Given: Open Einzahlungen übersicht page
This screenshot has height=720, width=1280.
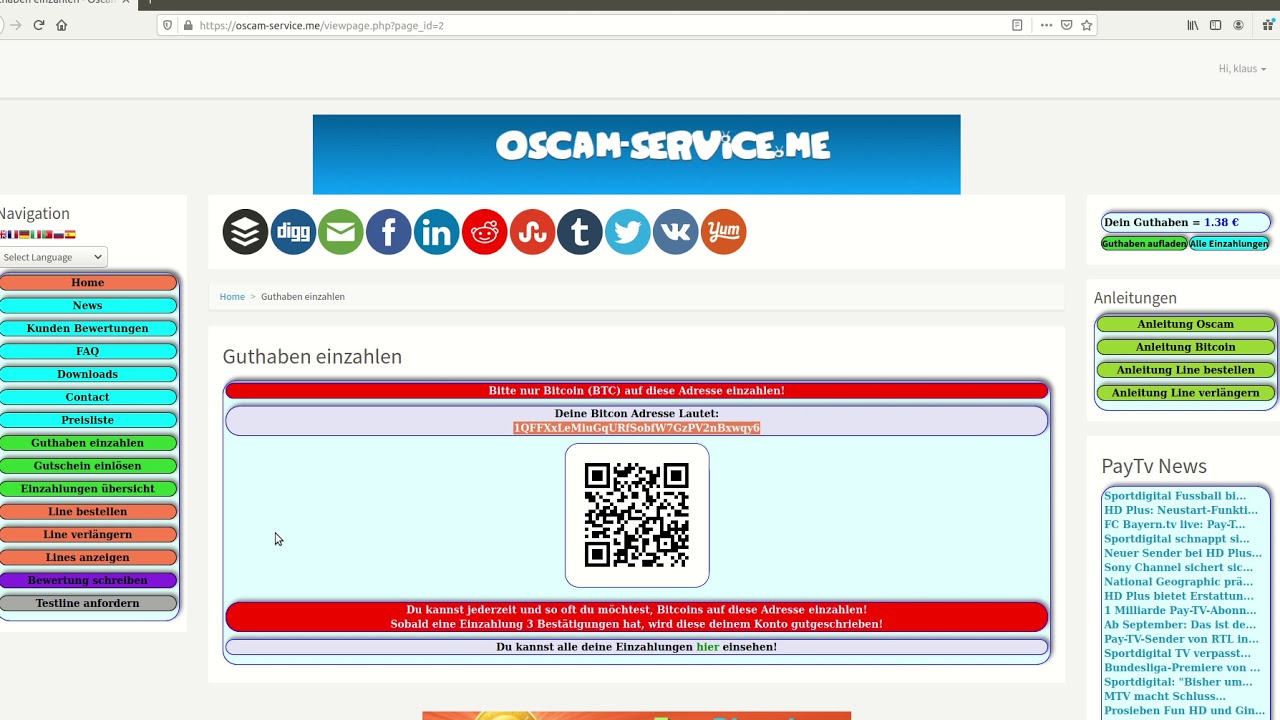Looking at the screenshot, I should coord(88,489).
